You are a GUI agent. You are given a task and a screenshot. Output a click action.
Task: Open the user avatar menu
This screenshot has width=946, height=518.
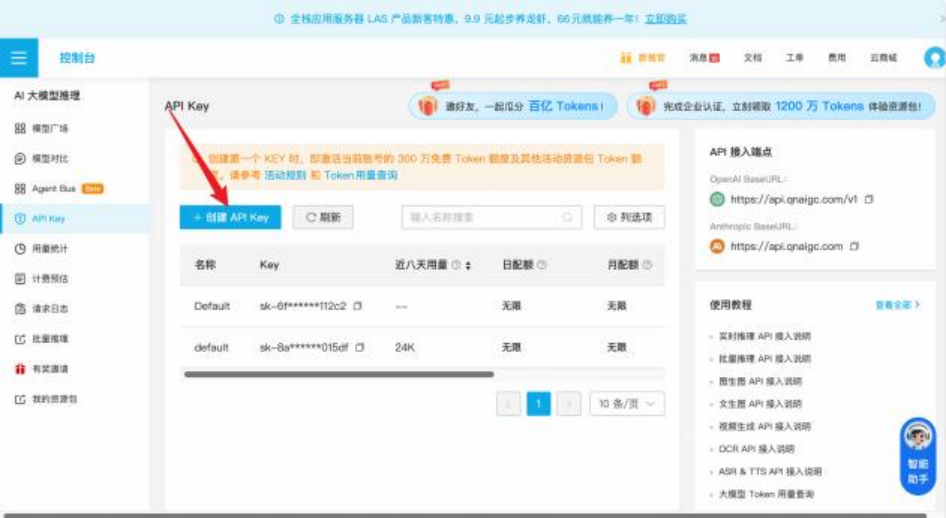pos(935,58)
